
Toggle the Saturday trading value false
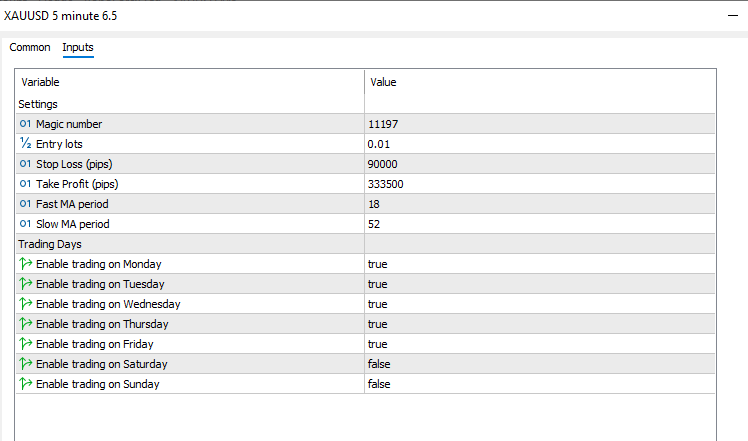(x=379, y=364)
